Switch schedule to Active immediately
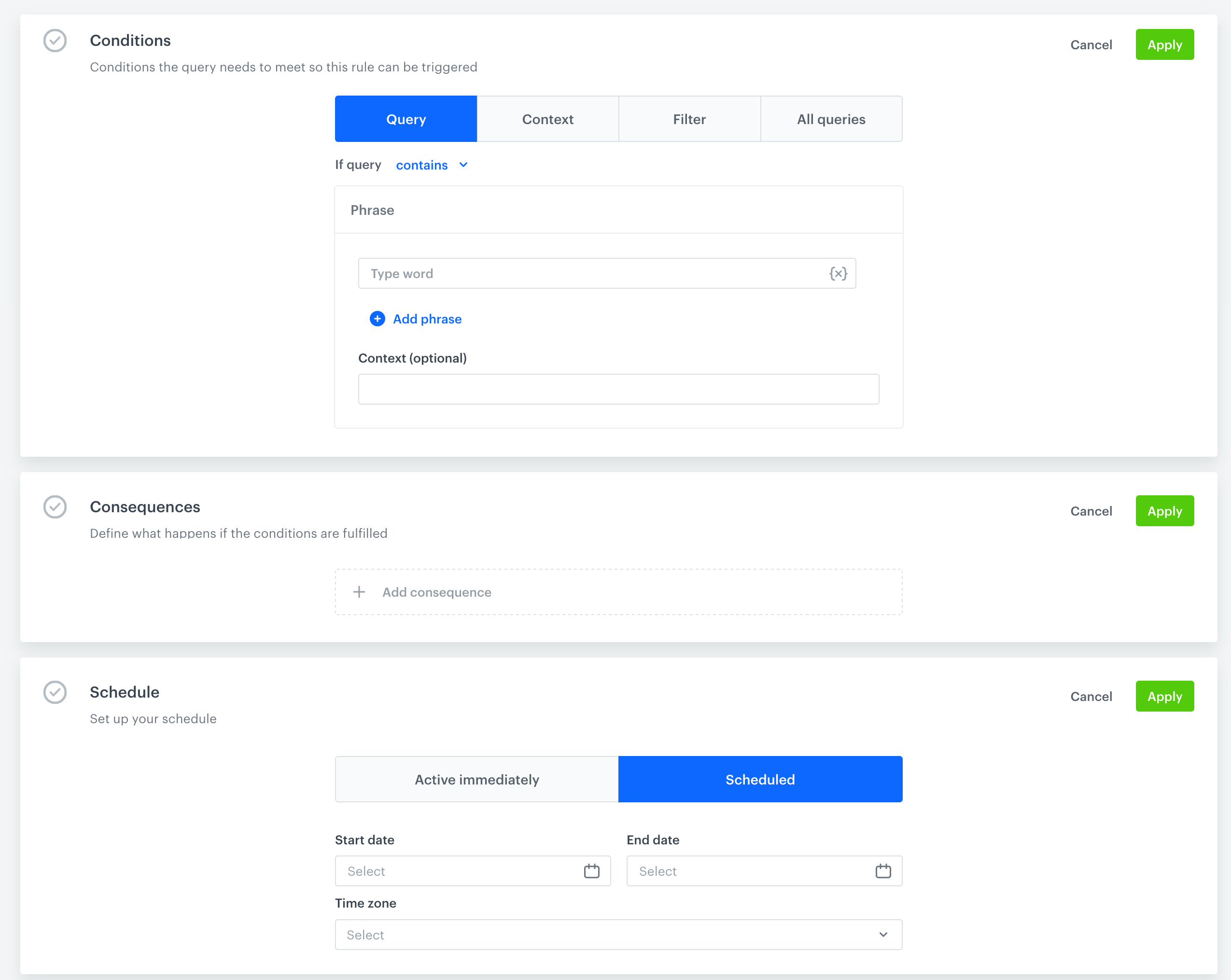This screenshot has width=1231, height=980. coord(476,779)
